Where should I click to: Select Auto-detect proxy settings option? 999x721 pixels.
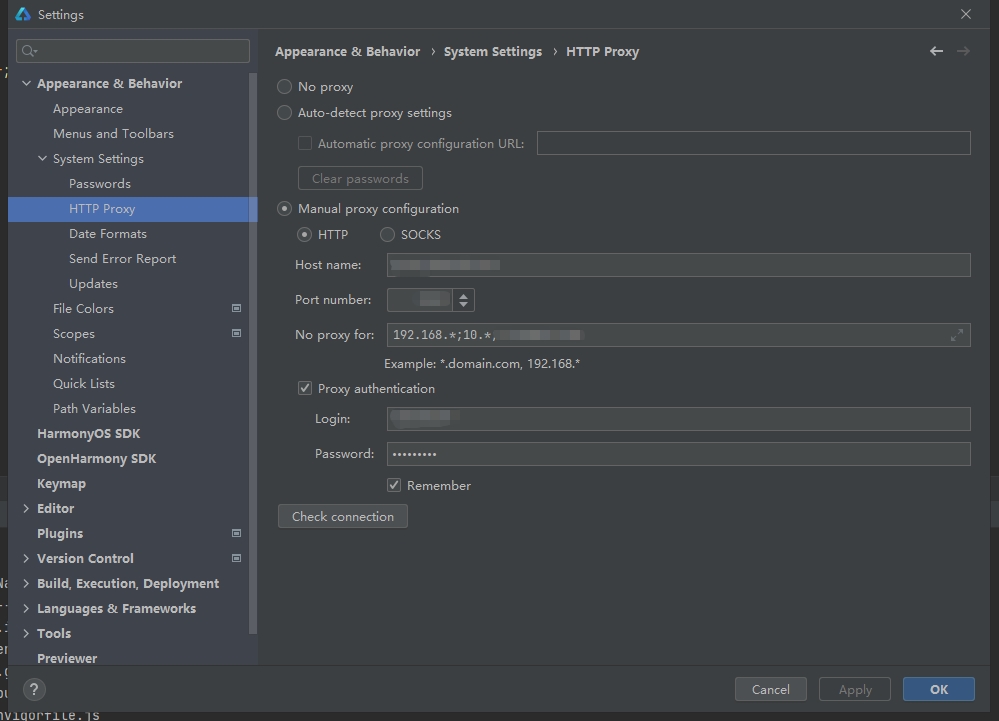point(284,113)
